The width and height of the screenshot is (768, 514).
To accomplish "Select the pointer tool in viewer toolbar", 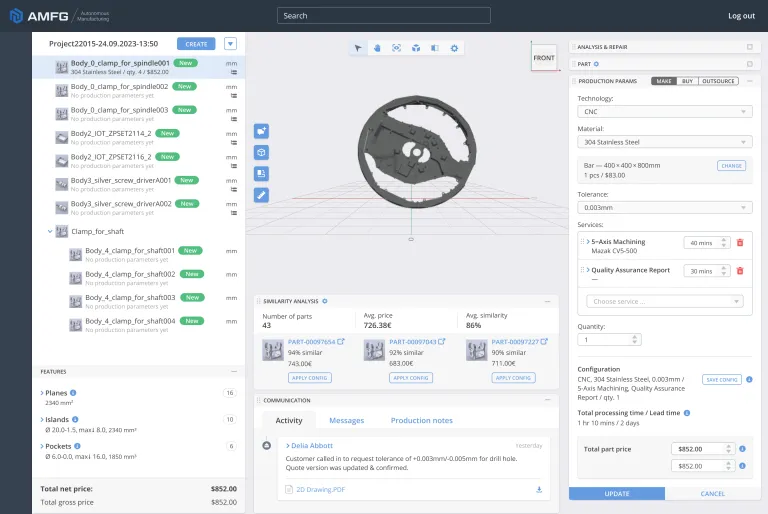I will tap(358, 48).
